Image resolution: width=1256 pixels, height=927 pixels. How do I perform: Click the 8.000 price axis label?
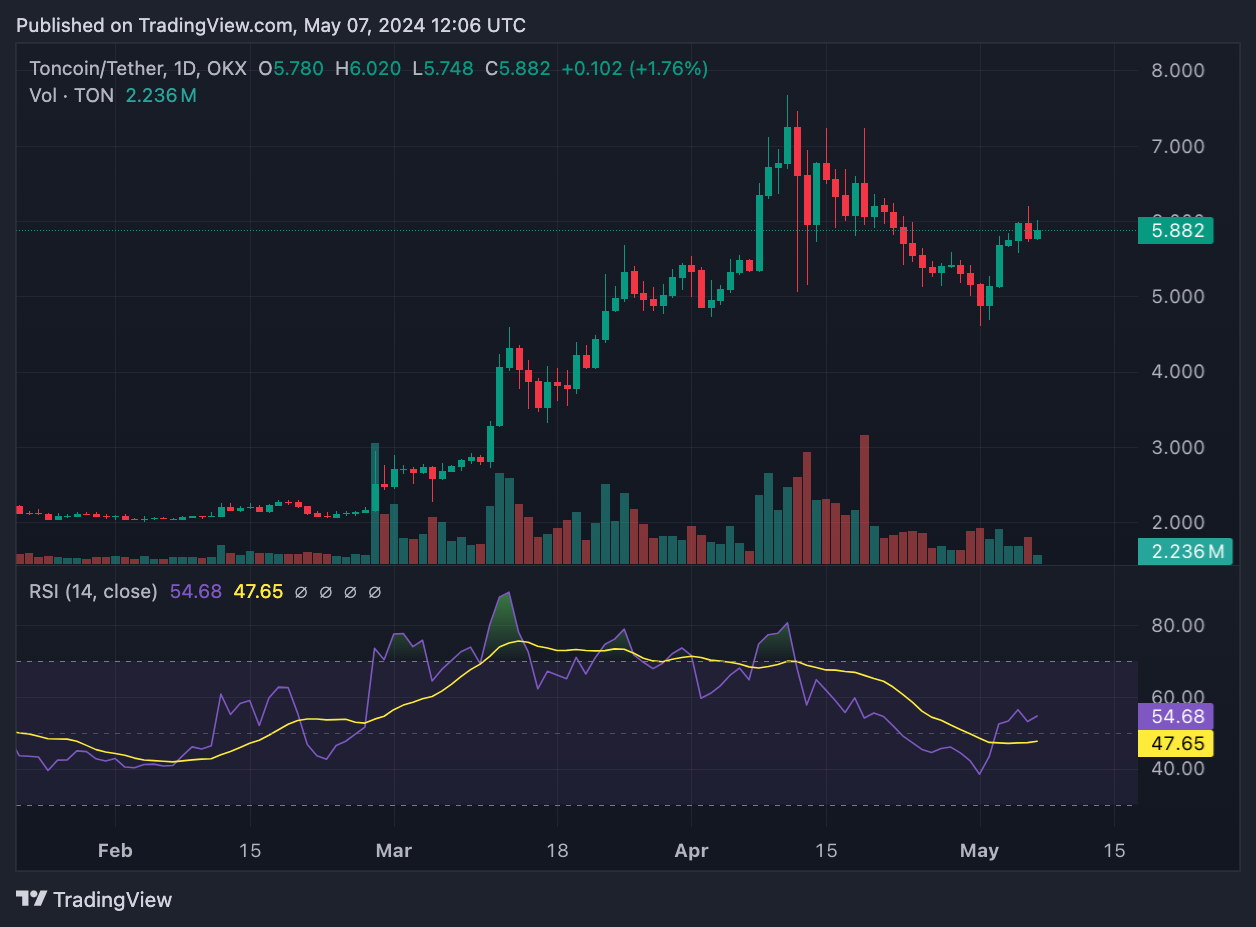coord(1176,71)
